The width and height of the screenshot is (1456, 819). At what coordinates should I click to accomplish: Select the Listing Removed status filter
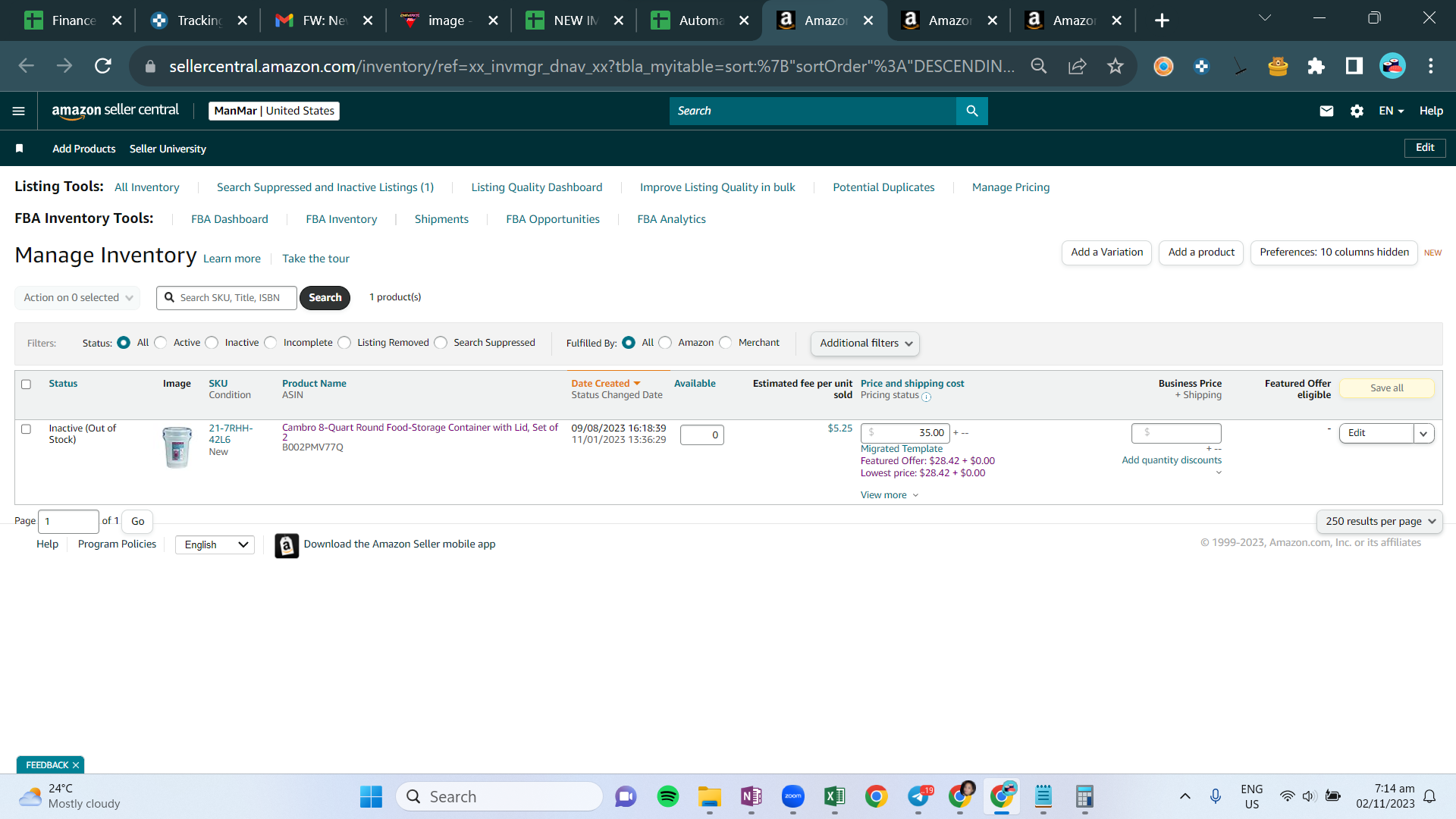[345, 343]
